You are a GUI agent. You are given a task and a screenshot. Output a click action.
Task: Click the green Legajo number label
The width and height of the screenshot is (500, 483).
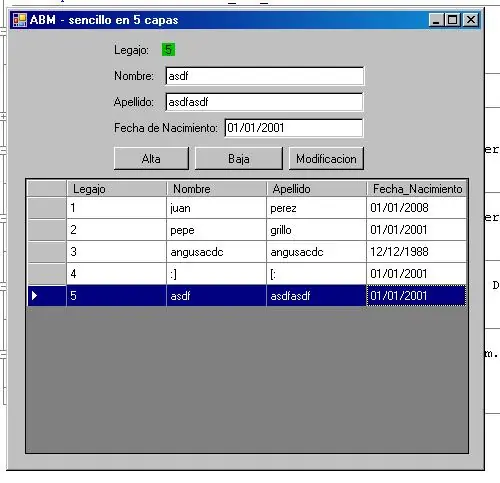coord(168,50)
